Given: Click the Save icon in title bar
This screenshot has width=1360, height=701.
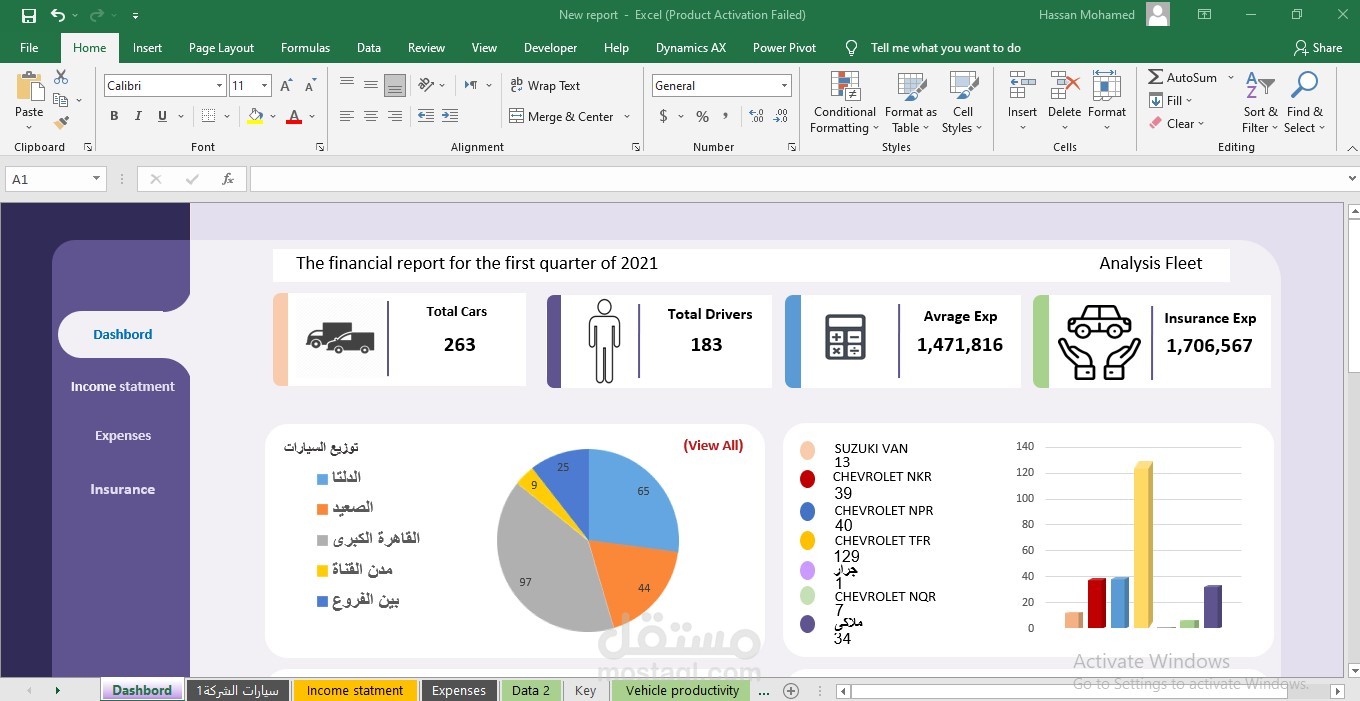Looking at the screenshot, I should [x=29, y=15].
